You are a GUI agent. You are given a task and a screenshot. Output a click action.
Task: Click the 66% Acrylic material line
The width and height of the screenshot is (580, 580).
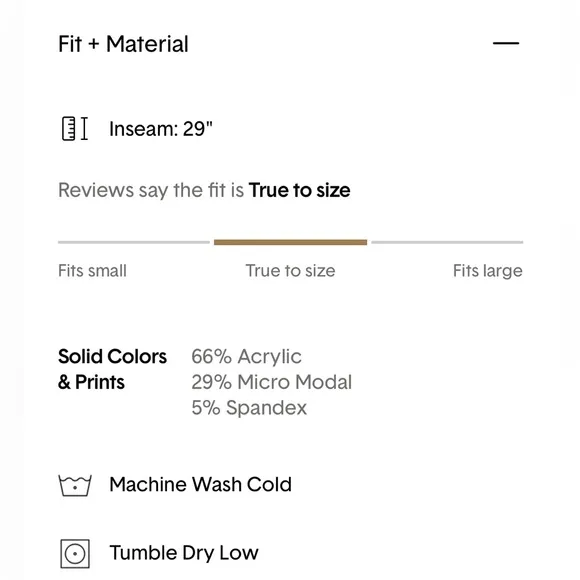(246, 357)
